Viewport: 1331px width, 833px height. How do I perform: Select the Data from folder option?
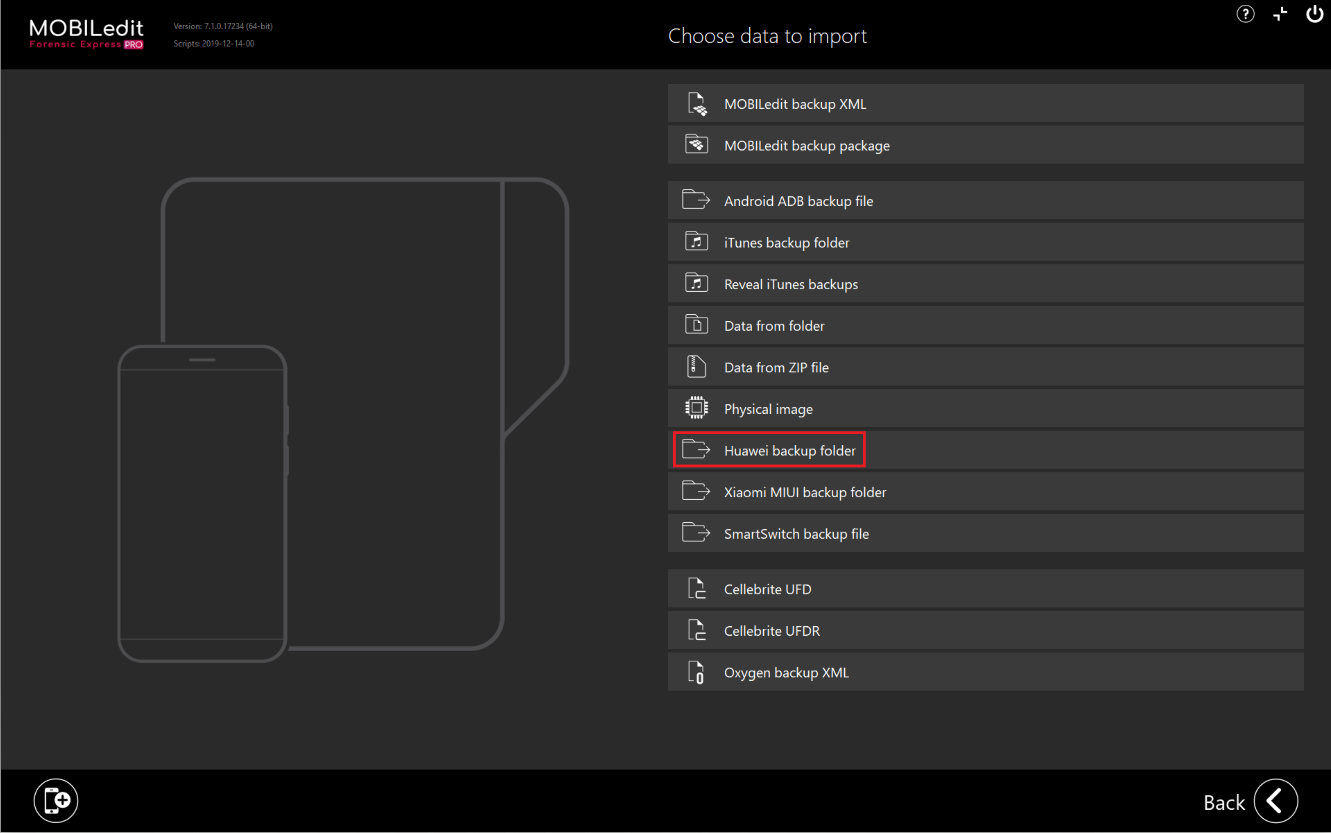[985, 326]
